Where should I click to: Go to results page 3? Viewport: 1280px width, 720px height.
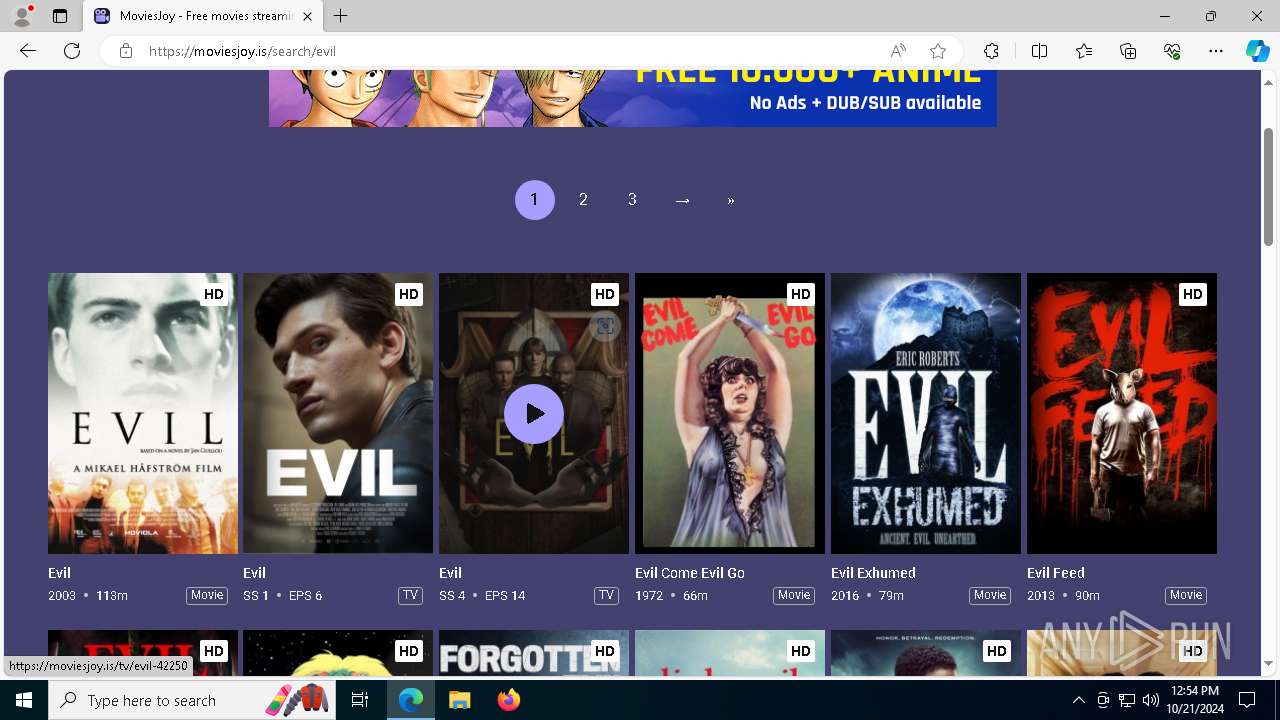click(x=632, y=200)
